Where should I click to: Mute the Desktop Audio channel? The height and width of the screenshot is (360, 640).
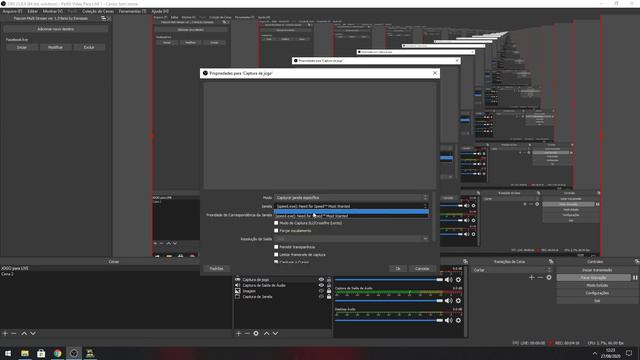click(449, 320)
